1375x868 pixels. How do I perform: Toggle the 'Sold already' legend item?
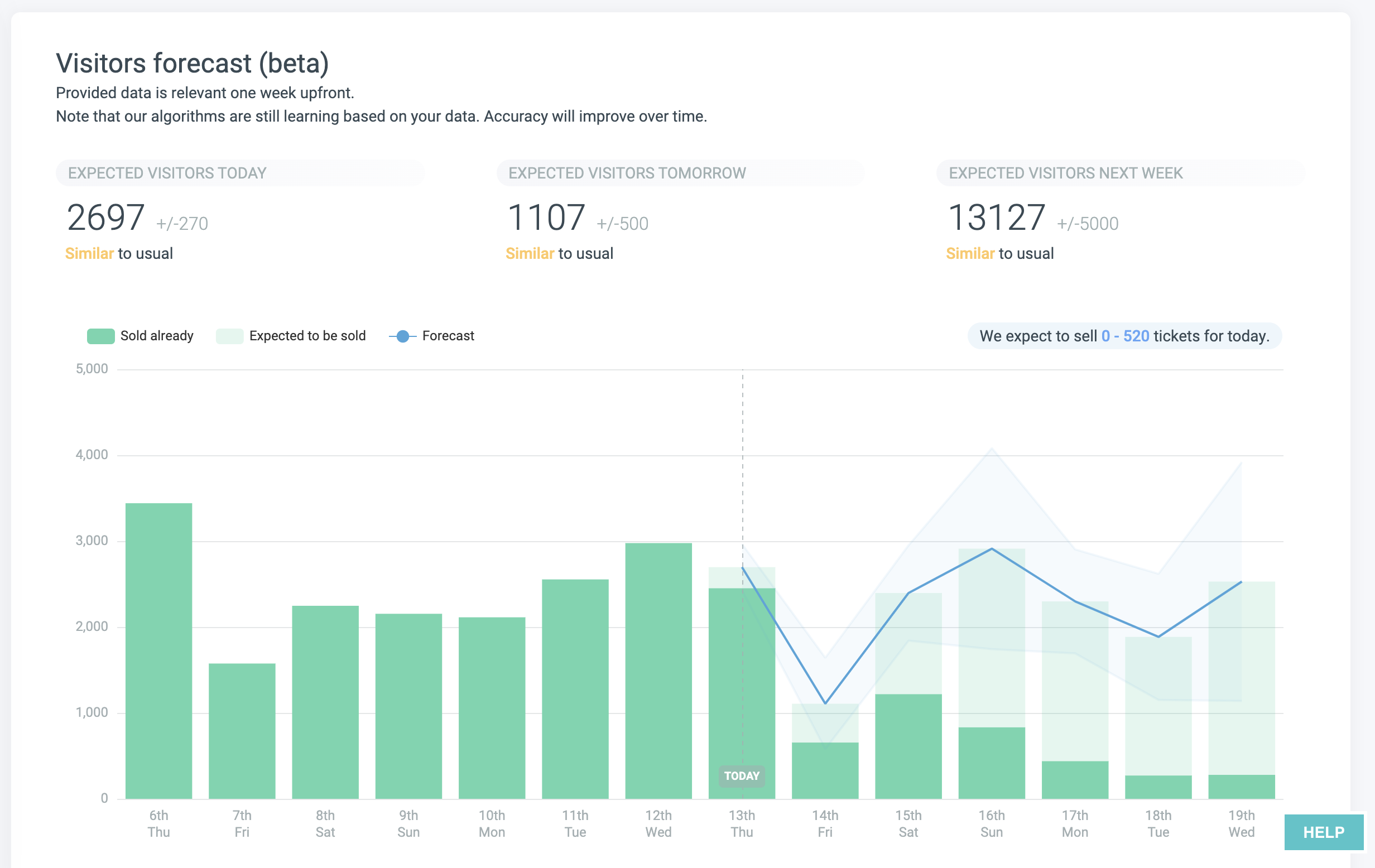[156, 336]
